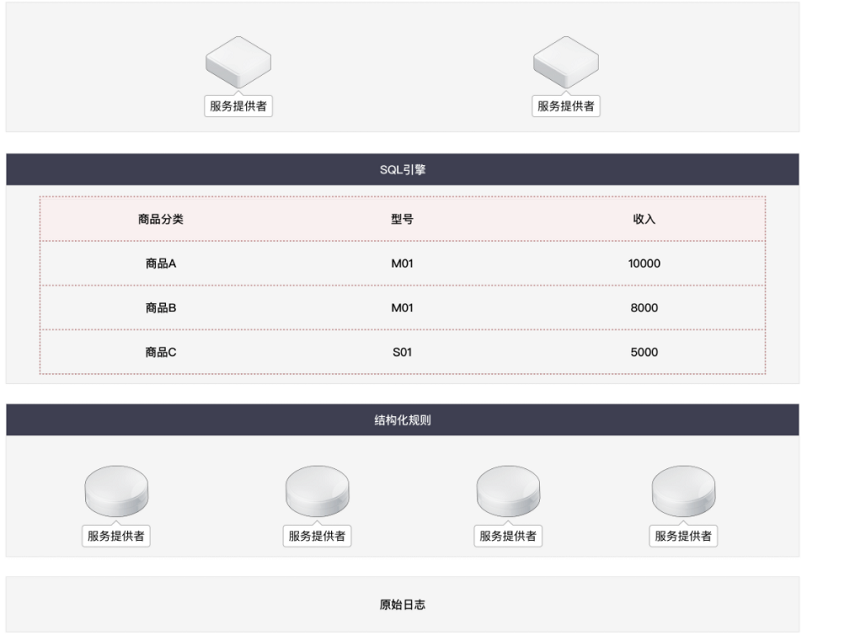Click the S01 model cell
850x641 pixels.
click(x=402, y=352)
